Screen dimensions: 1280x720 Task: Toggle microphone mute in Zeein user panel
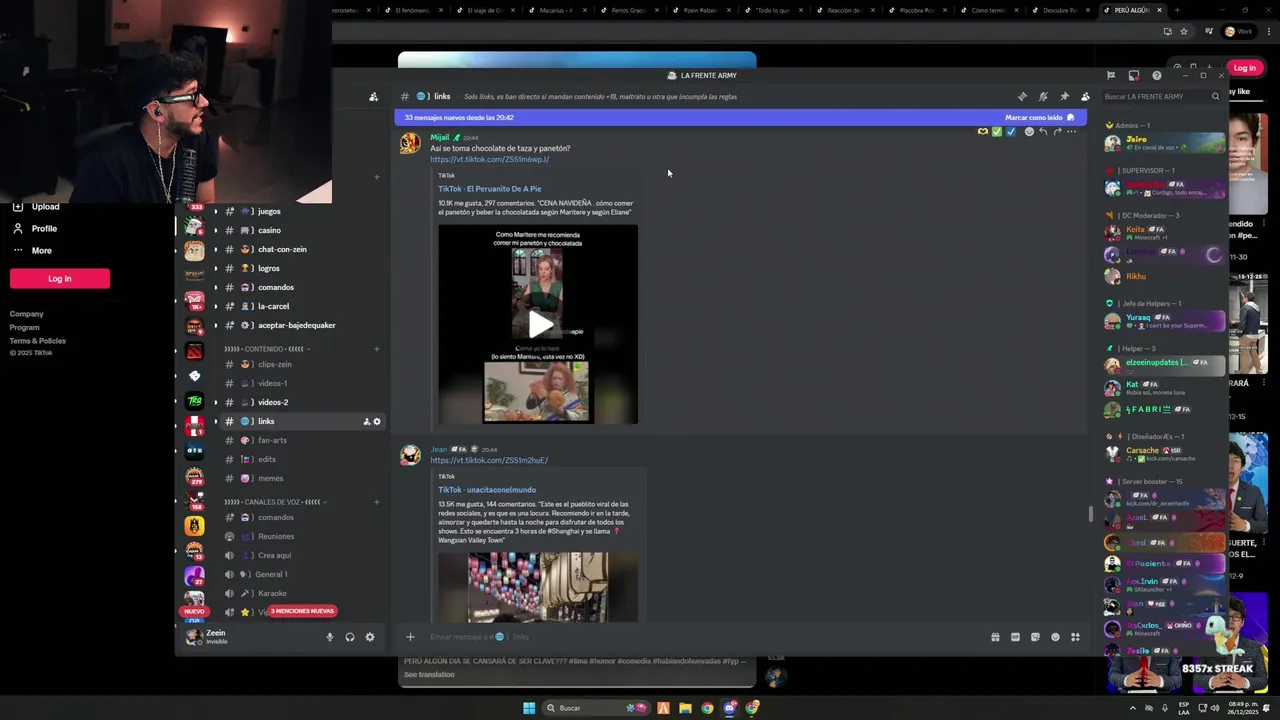[x=329, y=637]
